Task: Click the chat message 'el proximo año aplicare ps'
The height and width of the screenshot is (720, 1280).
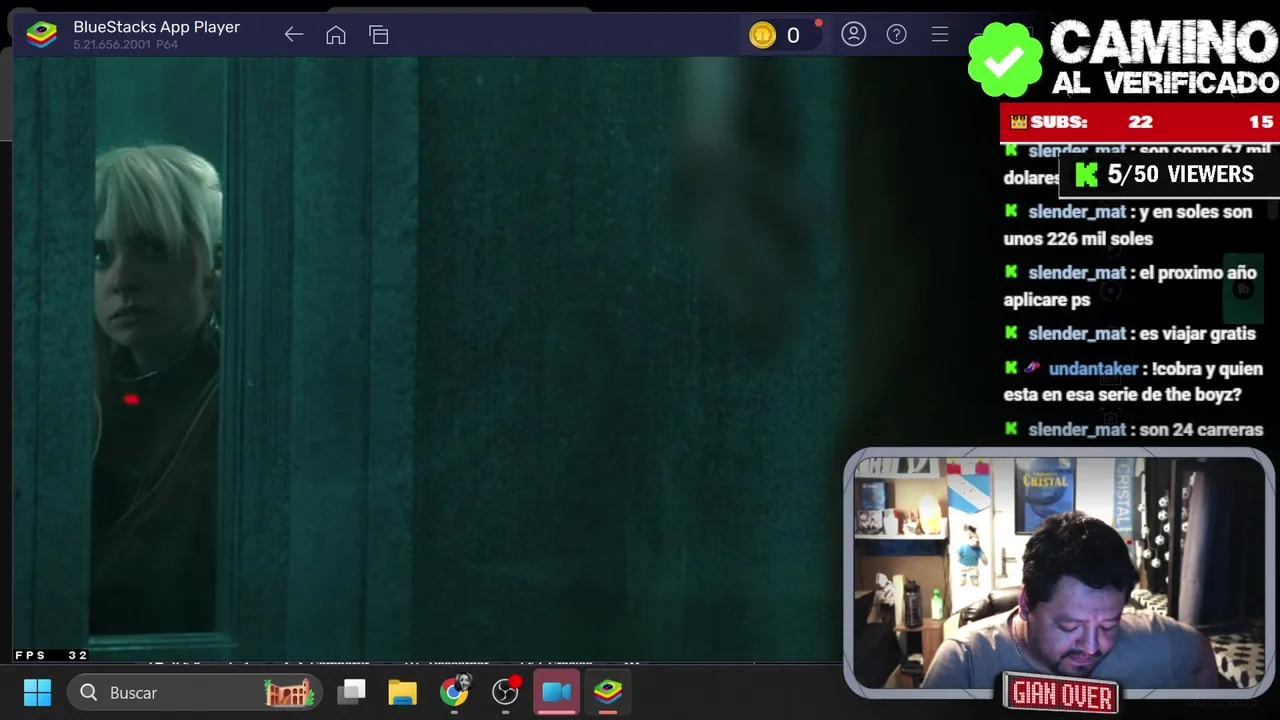Action: pos(1130,286)
